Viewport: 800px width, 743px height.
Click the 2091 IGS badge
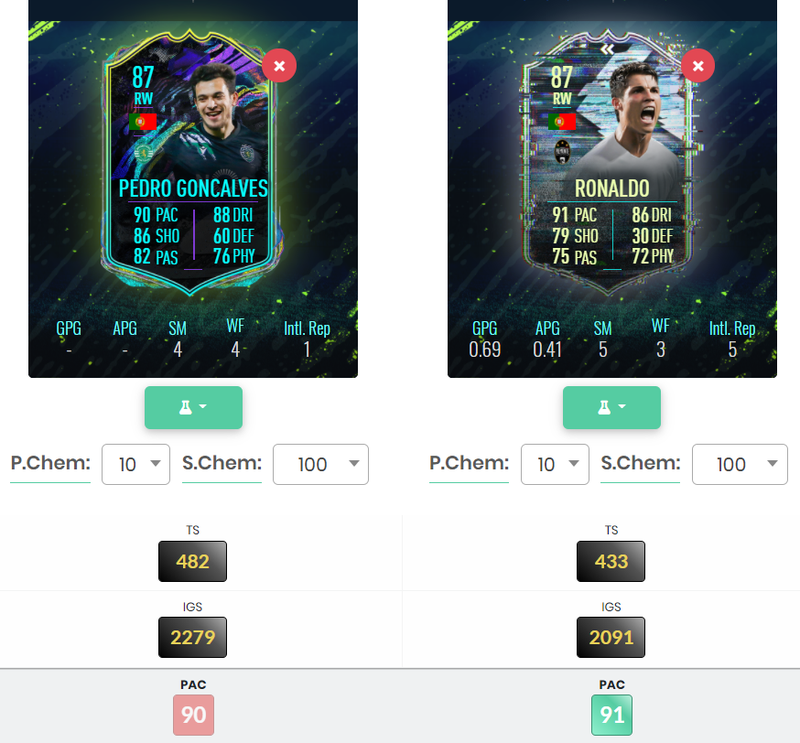611,637
